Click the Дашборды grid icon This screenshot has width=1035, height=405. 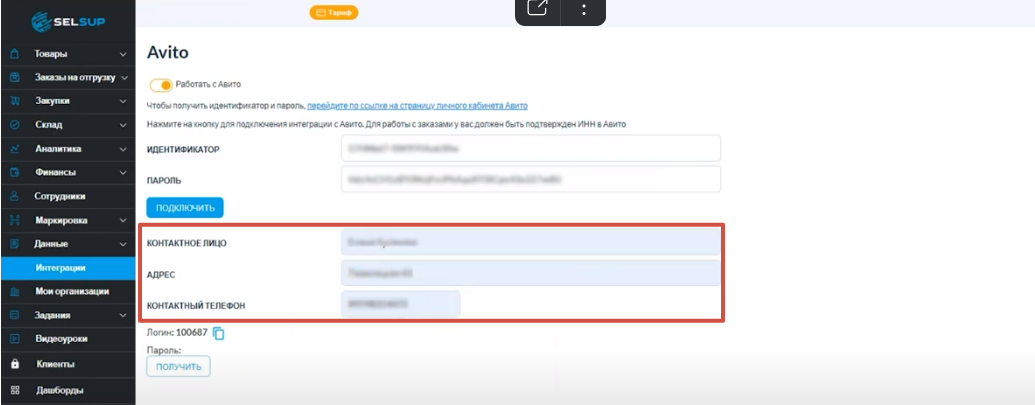15,390
